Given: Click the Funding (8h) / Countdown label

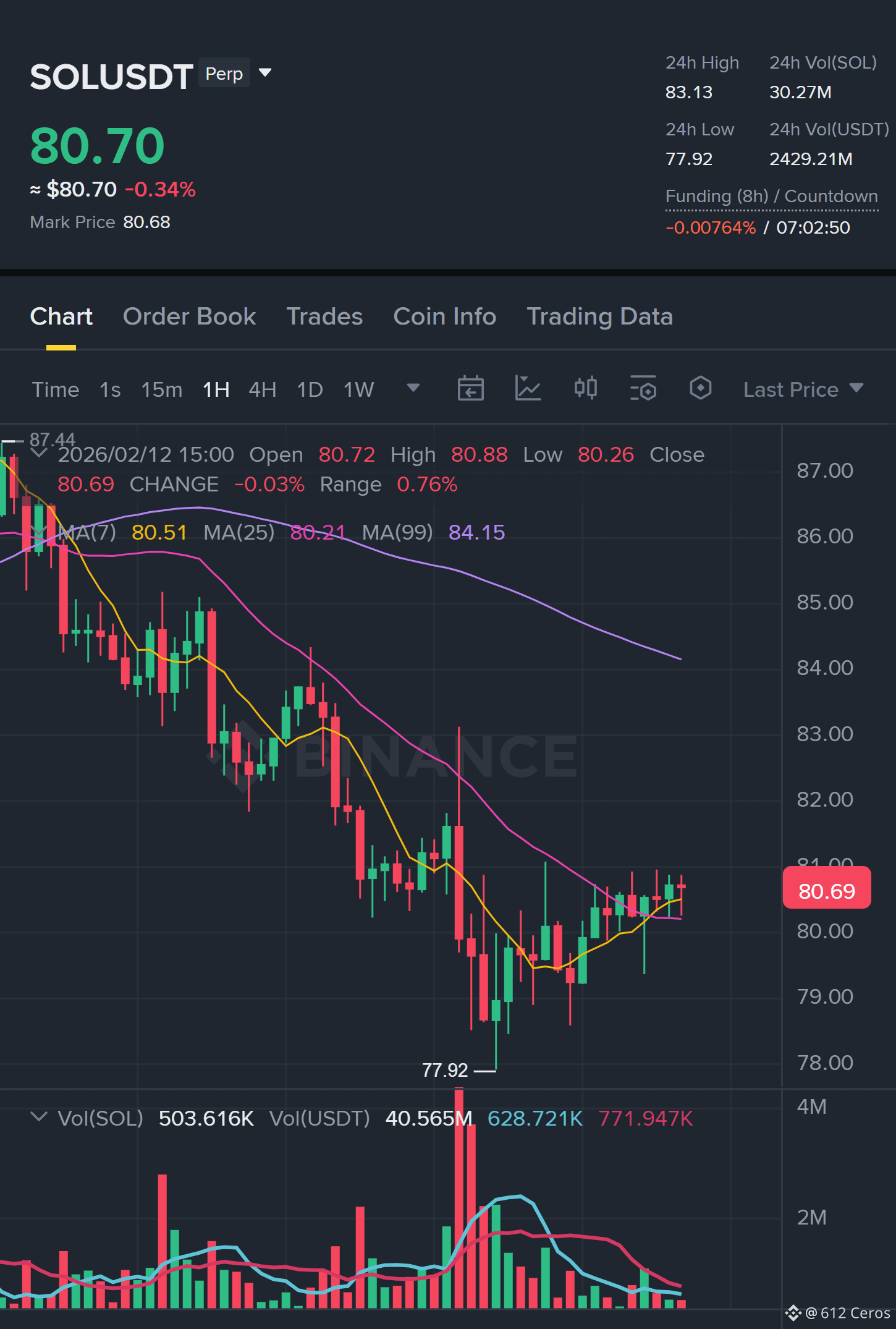Looking at the screenshot, I should [771, 197].
